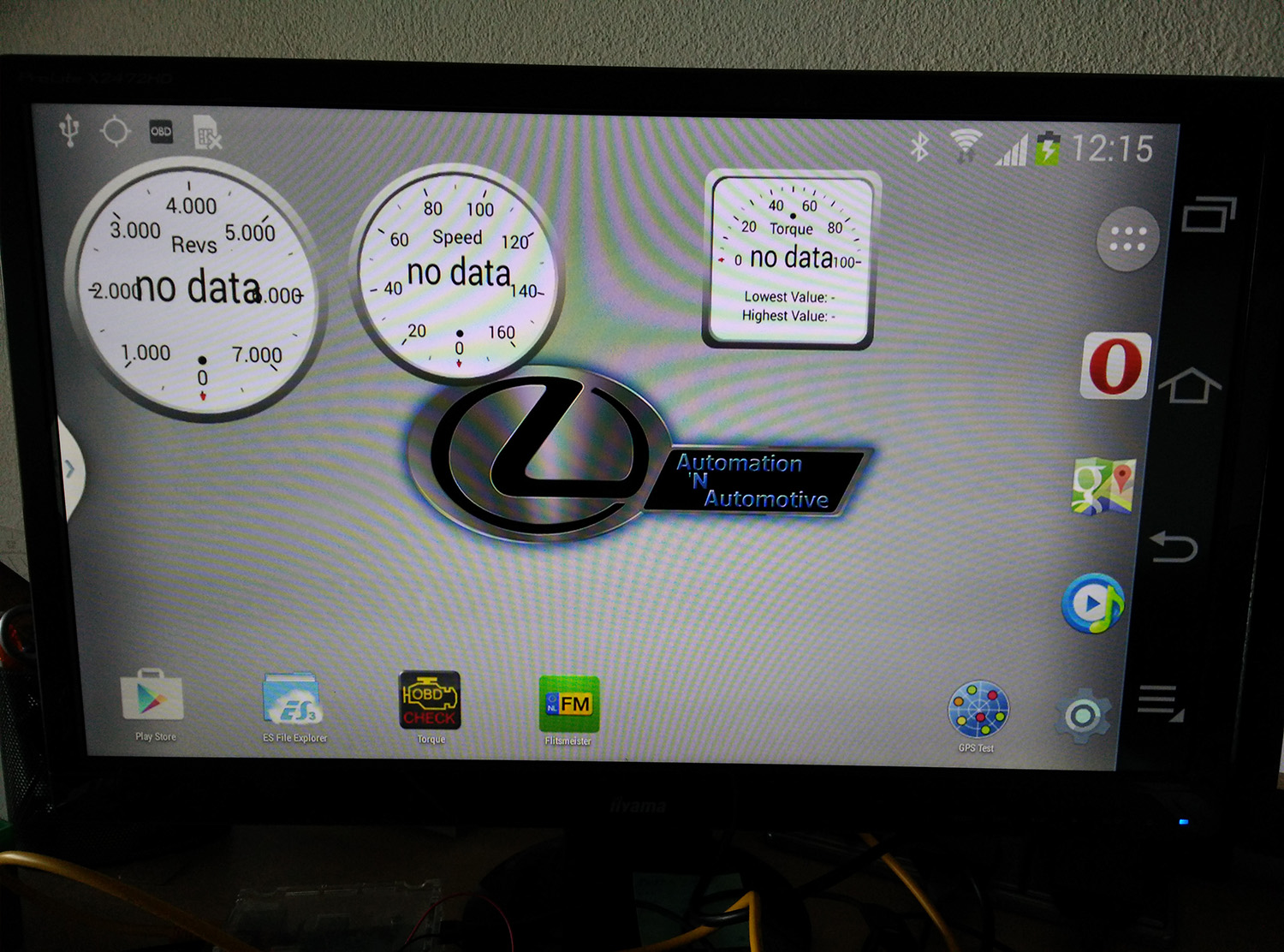Open the Torque OBD Check app

click(430, 700)
